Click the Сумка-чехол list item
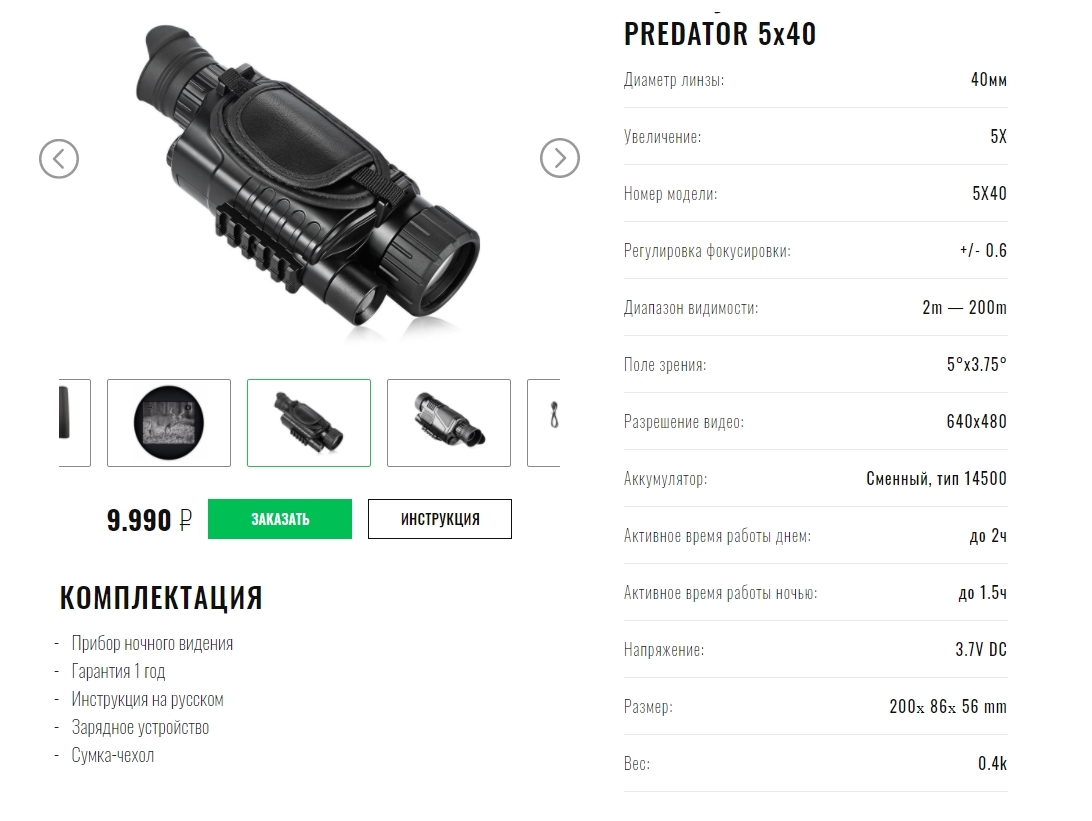The height and width of the screenshot is (821, 1092). [x=113, y=755]
